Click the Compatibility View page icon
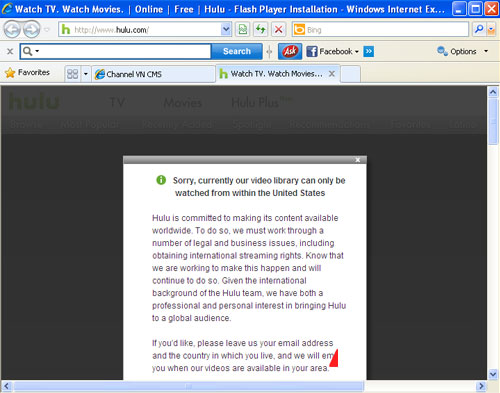Screen dimensions: 500x393 point(243,30)
